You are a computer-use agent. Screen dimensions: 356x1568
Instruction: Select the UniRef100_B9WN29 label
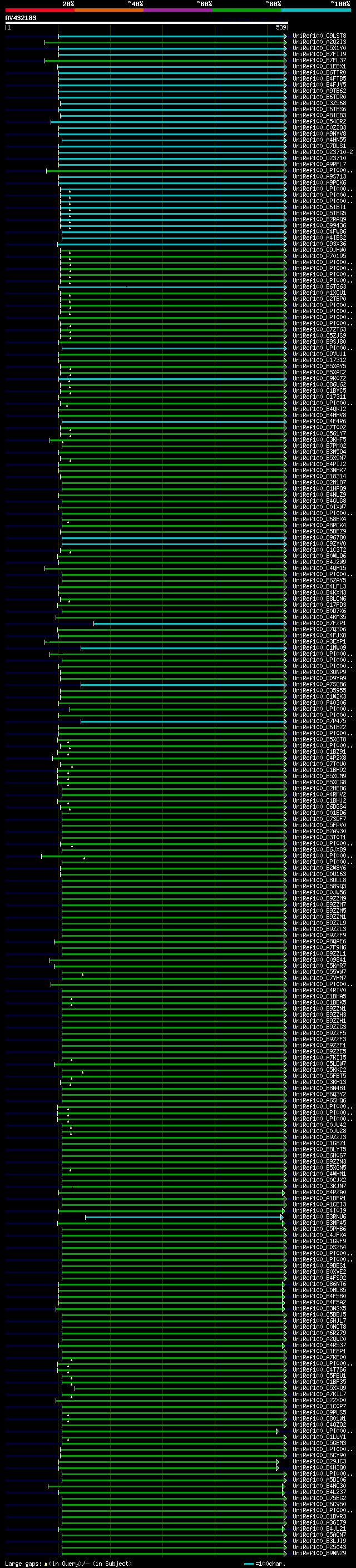tap(319, 1554)
